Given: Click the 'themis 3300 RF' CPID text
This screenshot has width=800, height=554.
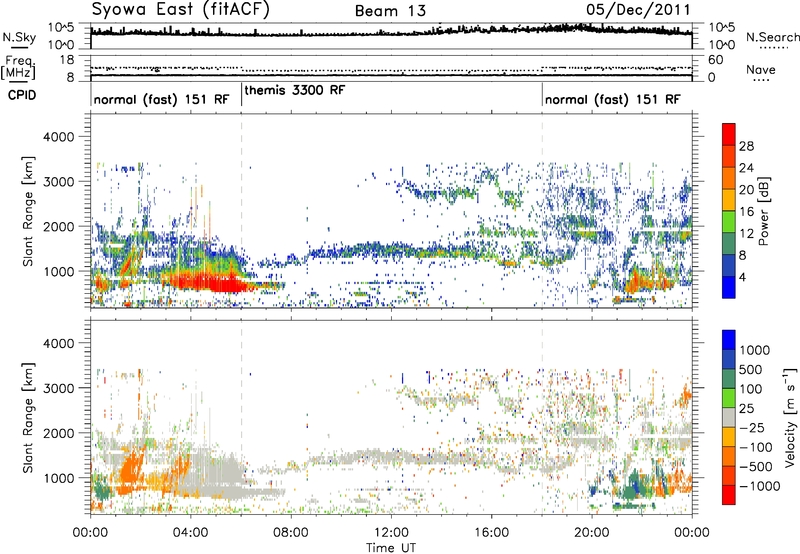Looking at the screenshot, I should click(x=295, y=90).
